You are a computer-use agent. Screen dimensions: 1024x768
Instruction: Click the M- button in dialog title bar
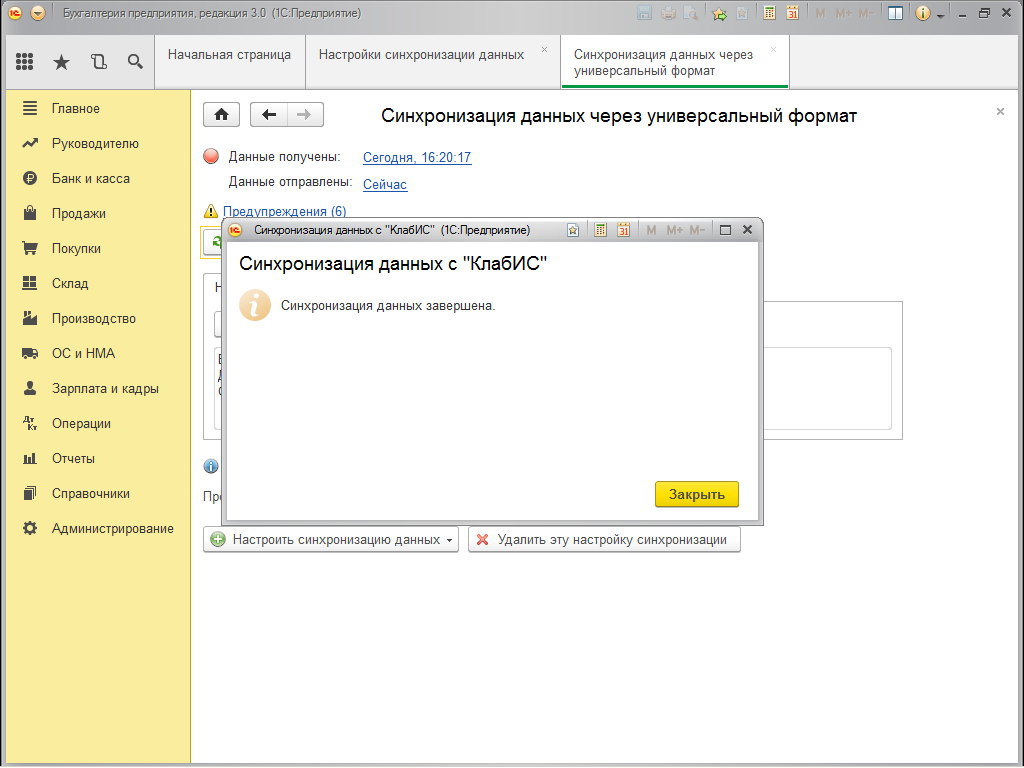coord(697,230)
